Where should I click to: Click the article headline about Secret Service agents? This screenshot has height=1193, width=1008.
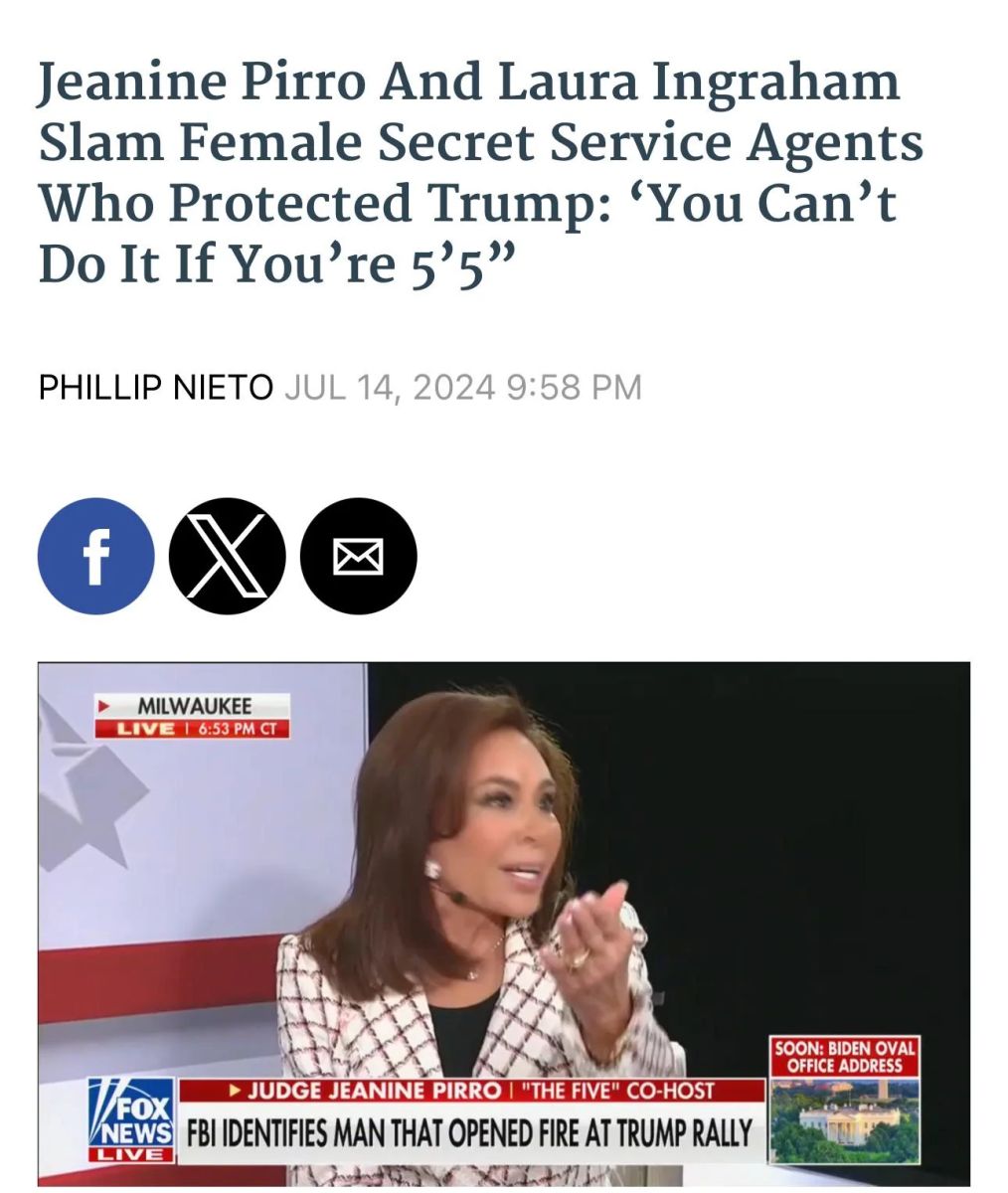click(481, 172)
